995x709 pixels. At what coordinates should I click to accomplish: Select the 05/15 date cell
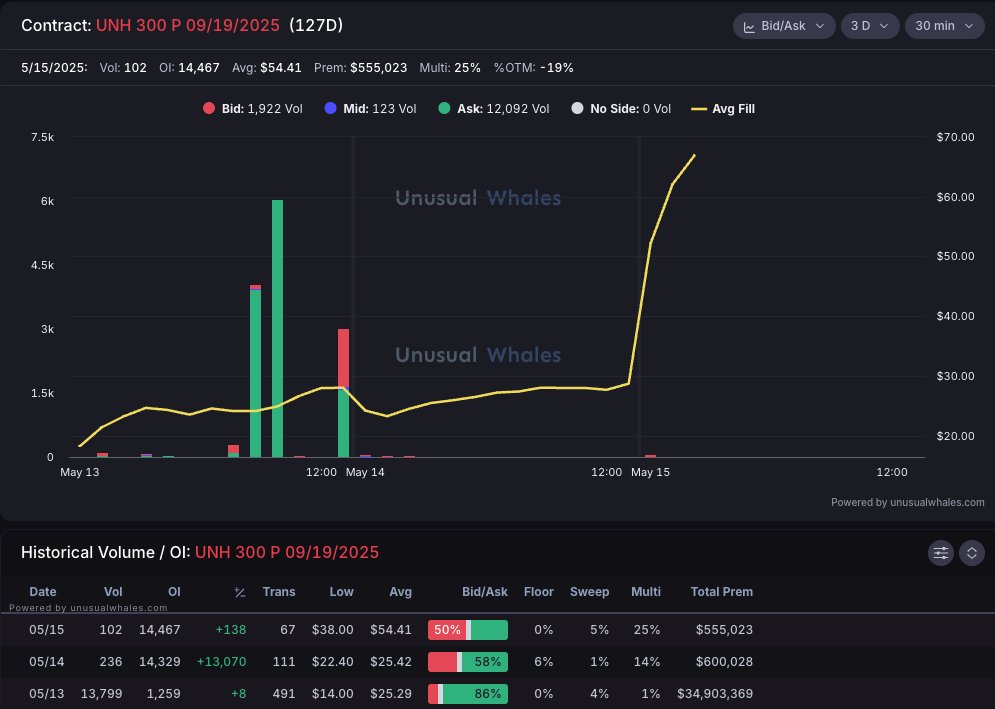(46, 630)
